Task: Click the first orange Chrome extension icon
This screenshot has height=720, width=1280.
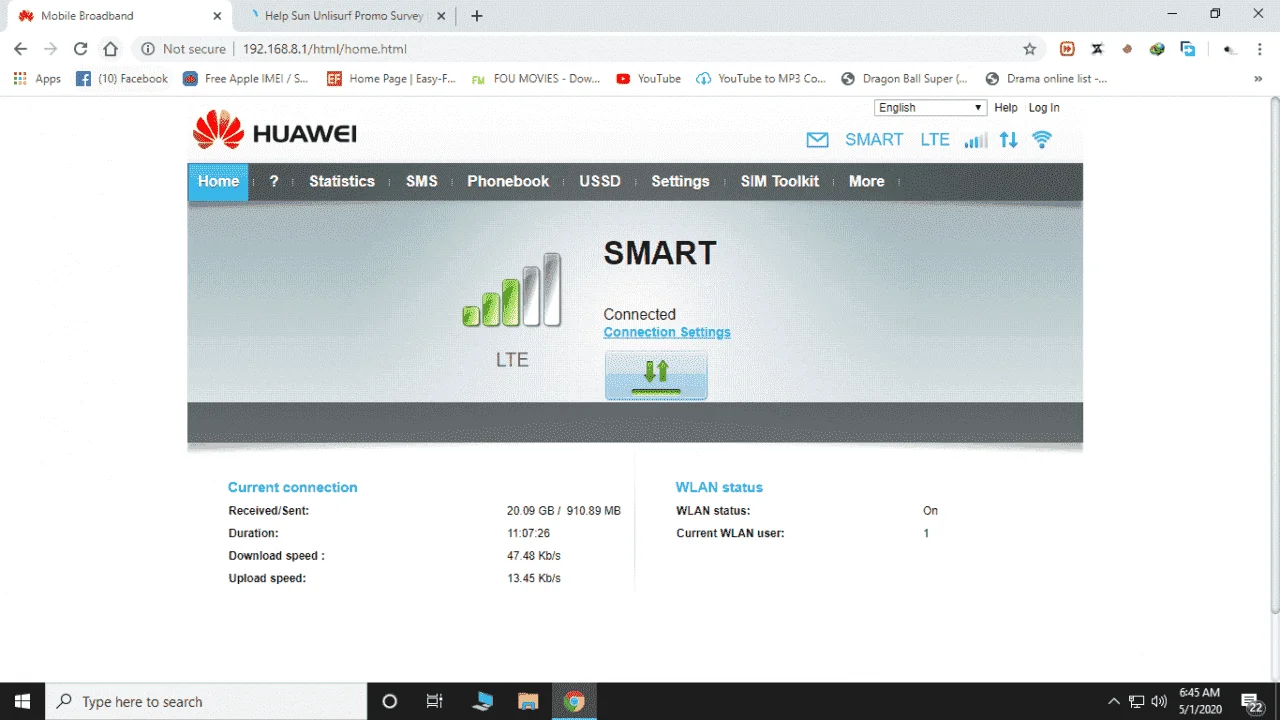Action: coord(1067,49)
